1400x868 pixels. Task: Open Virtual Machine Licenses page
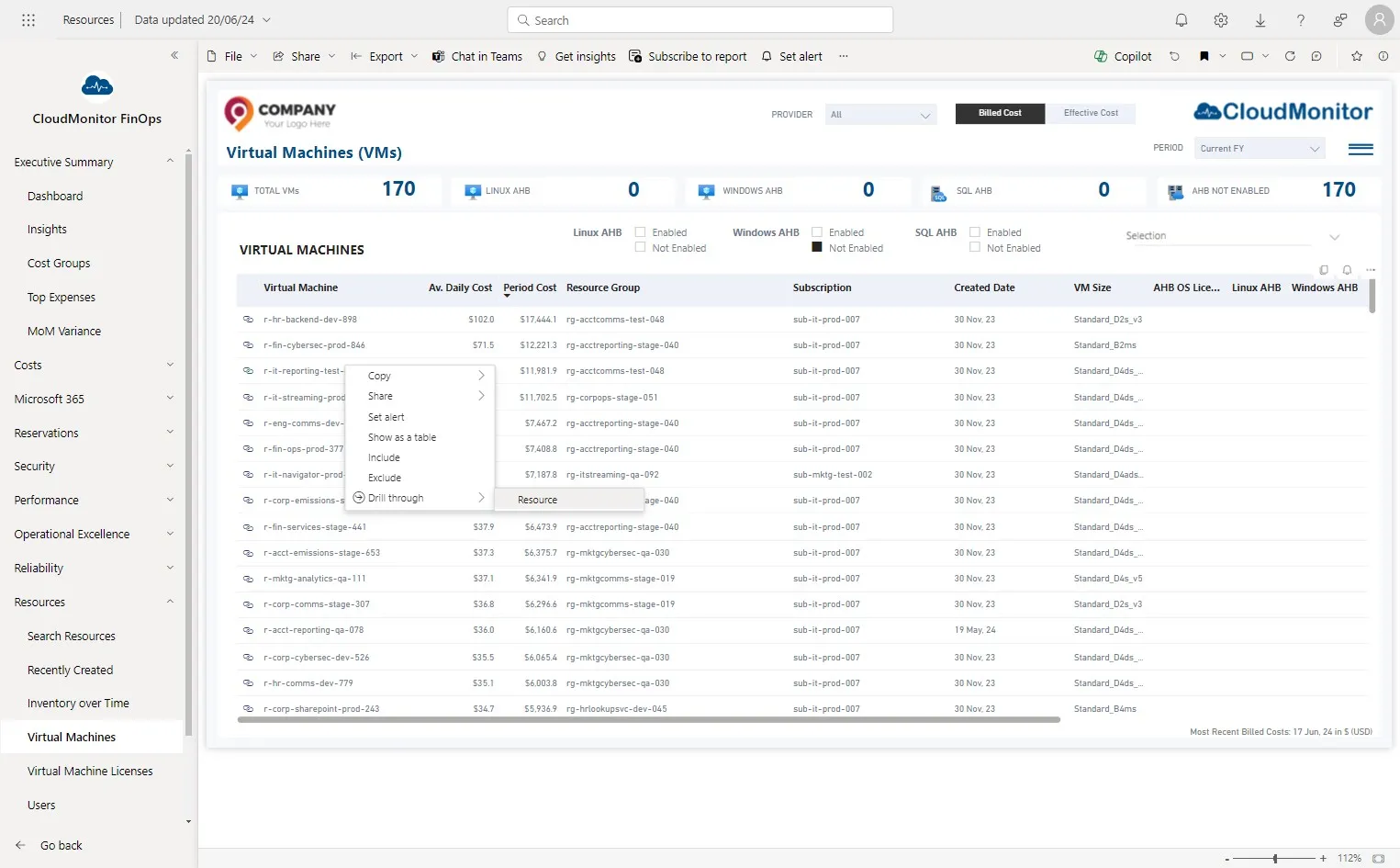90,771
